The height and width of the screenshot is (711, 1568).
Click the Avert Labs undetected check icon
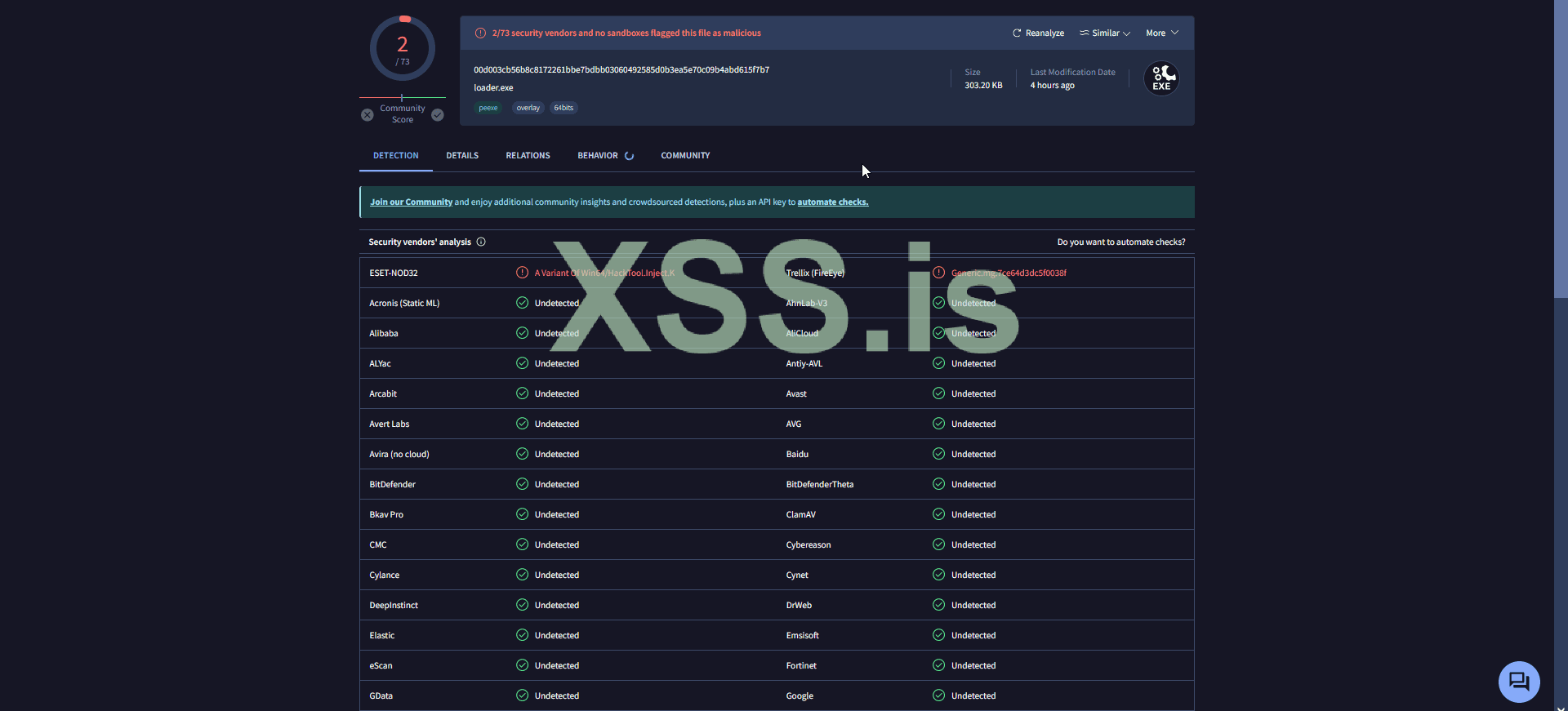[x=523, y=424]
